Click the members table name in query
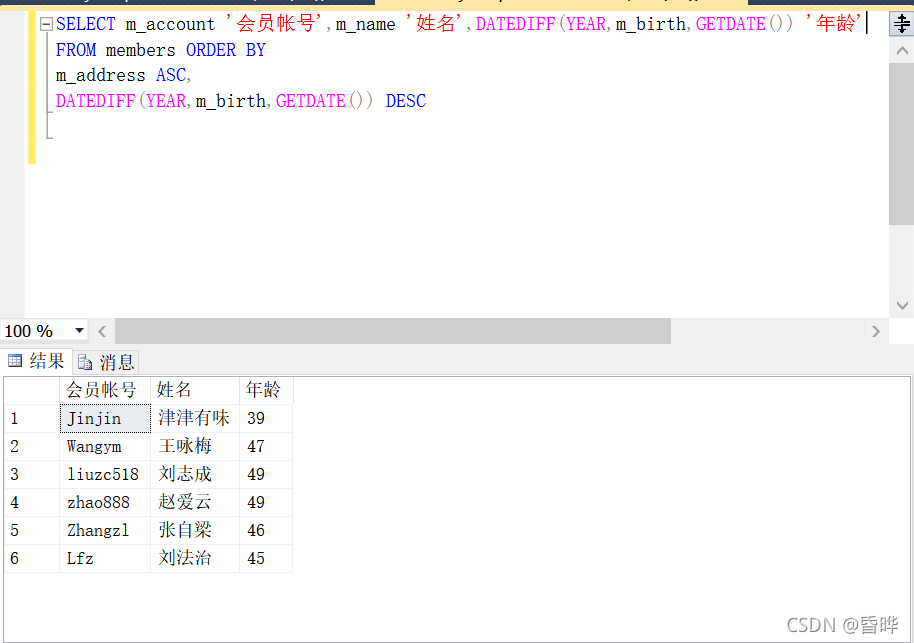The height and width of the screenshot is (643, 914). 140,50
